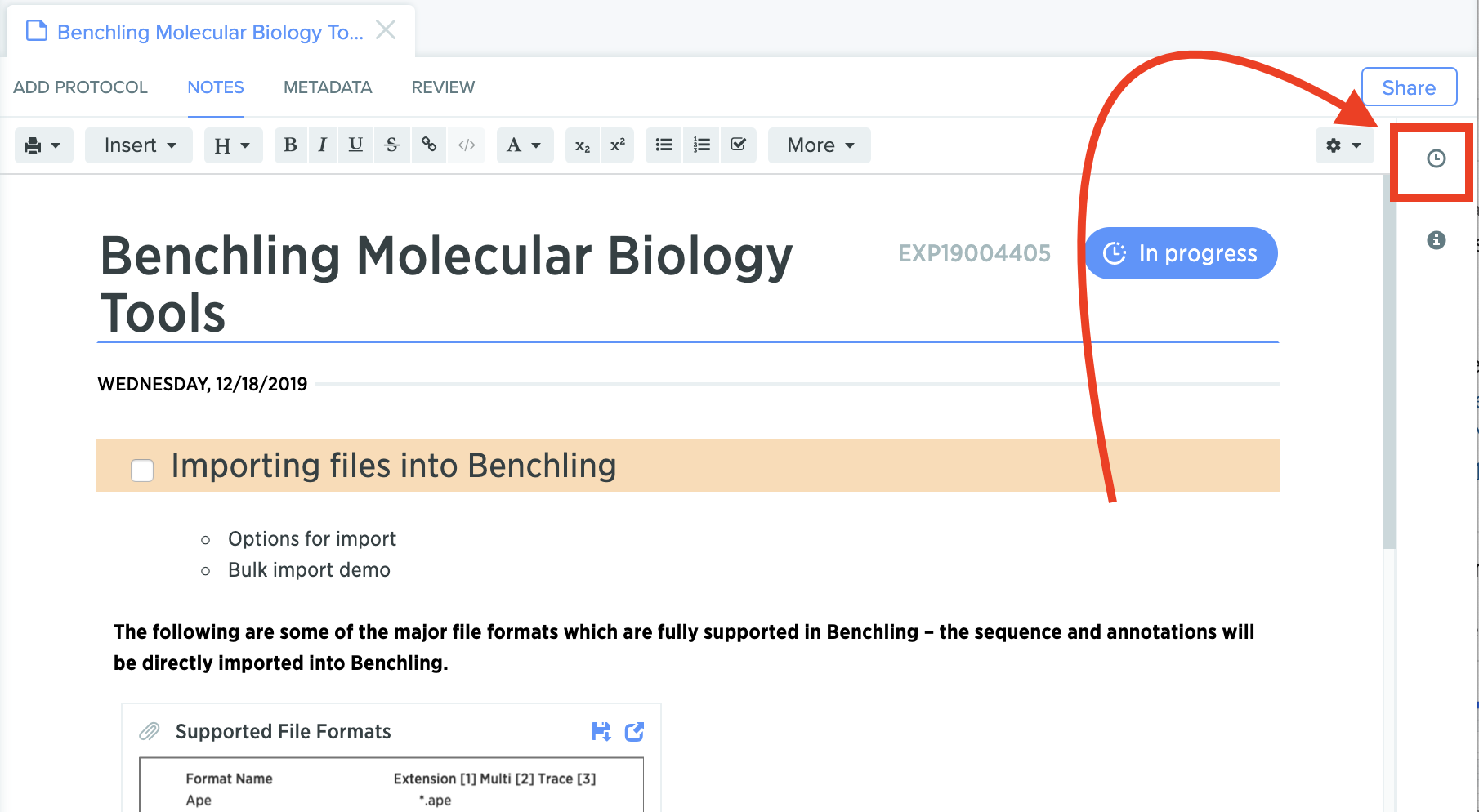This screenshot has height=812, width=1479.
Task: Open the REVIEW tab
Action: (x=443, y=87)
